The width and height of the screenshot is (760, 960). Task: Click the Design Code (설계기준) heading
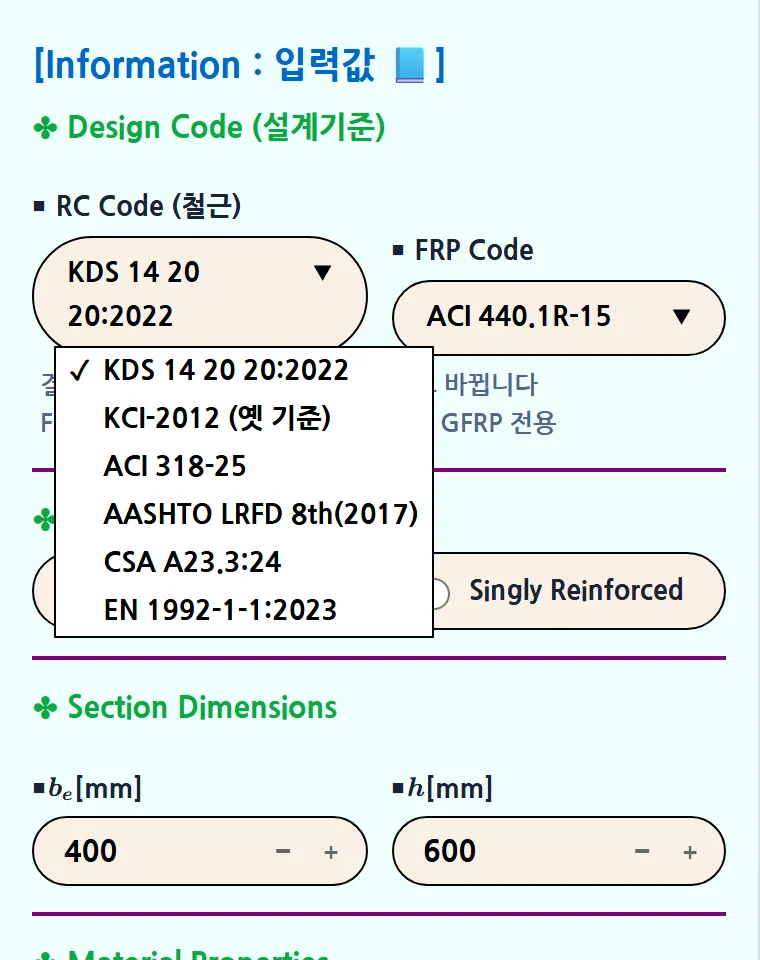click(226, 127)
